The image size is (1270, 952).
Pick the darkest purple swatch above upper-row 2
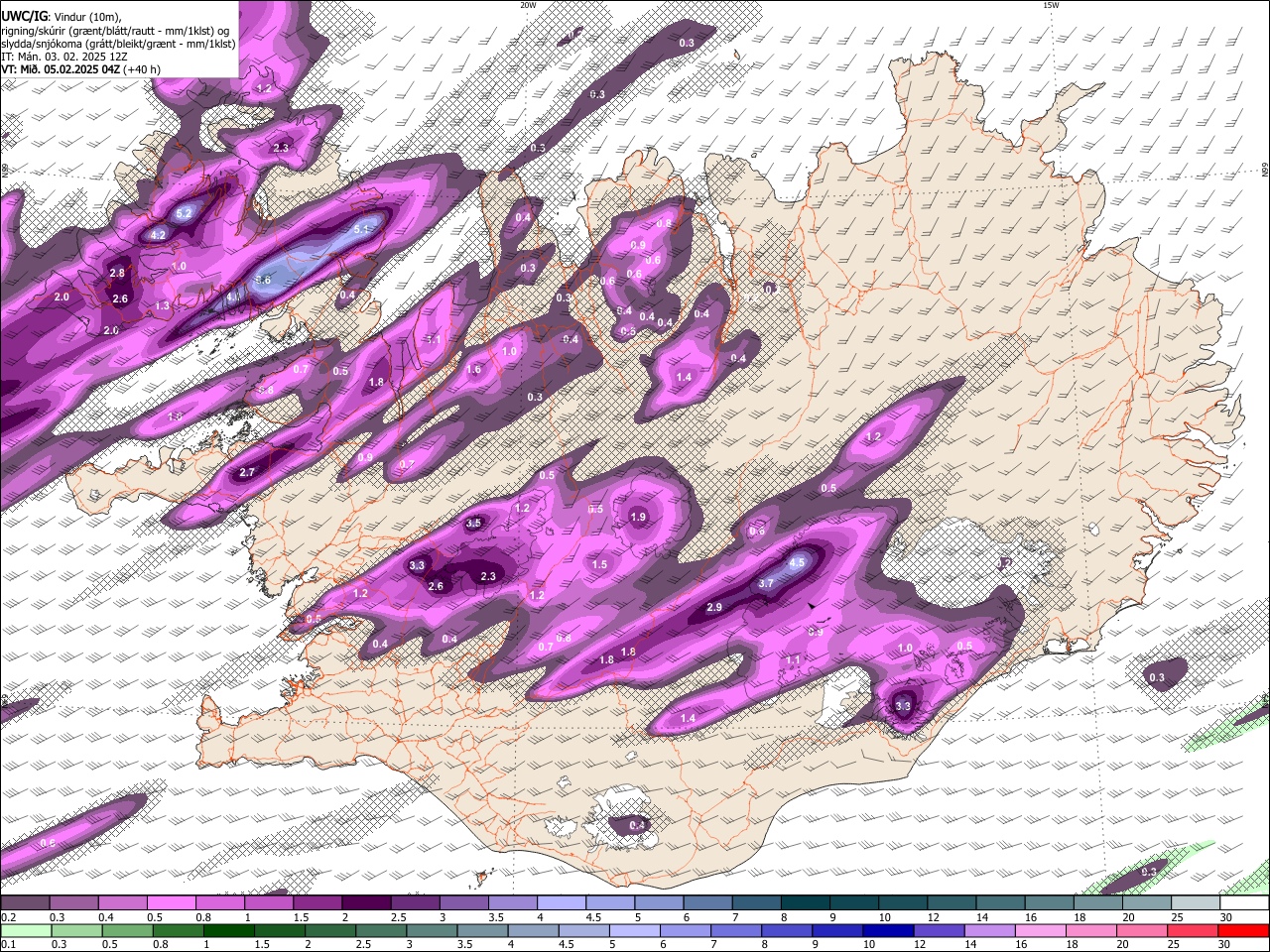(x=366, y=903)
